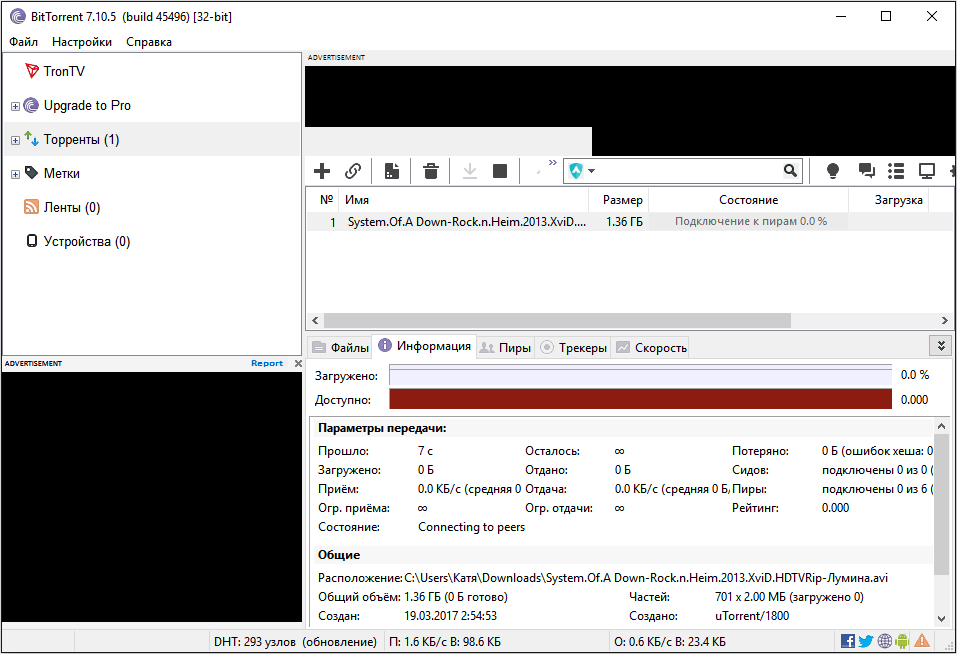957x654 pixels.
Task: Open the Настройки menu
Action: tap(82, 42)
